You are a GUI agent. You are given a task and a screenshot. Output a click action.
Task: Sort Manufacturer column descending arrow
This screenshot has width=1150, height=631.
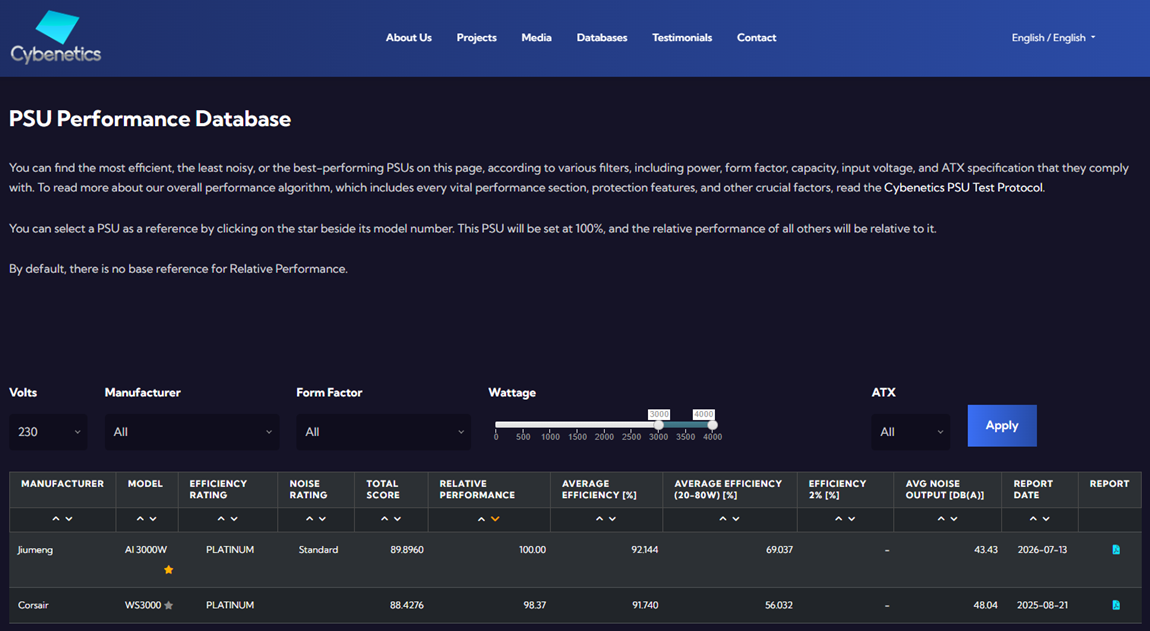(x=69, y=519)
